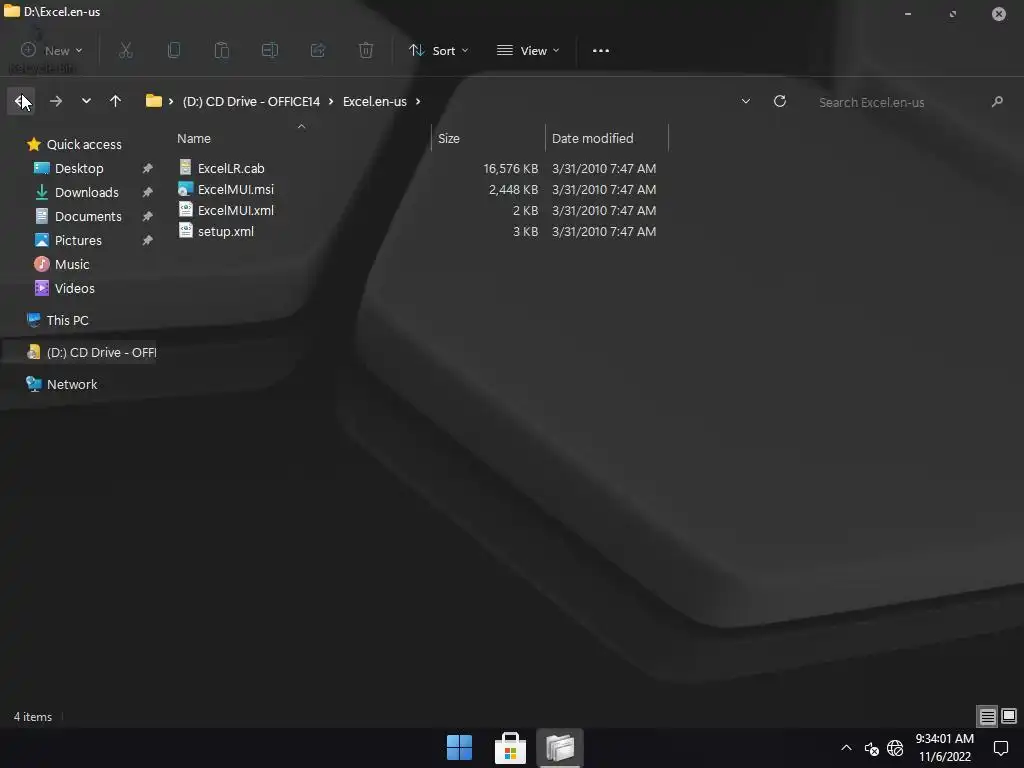Open the View dropdown menu
Viewport: 1024px width, 768px height.
click(528, 50)
